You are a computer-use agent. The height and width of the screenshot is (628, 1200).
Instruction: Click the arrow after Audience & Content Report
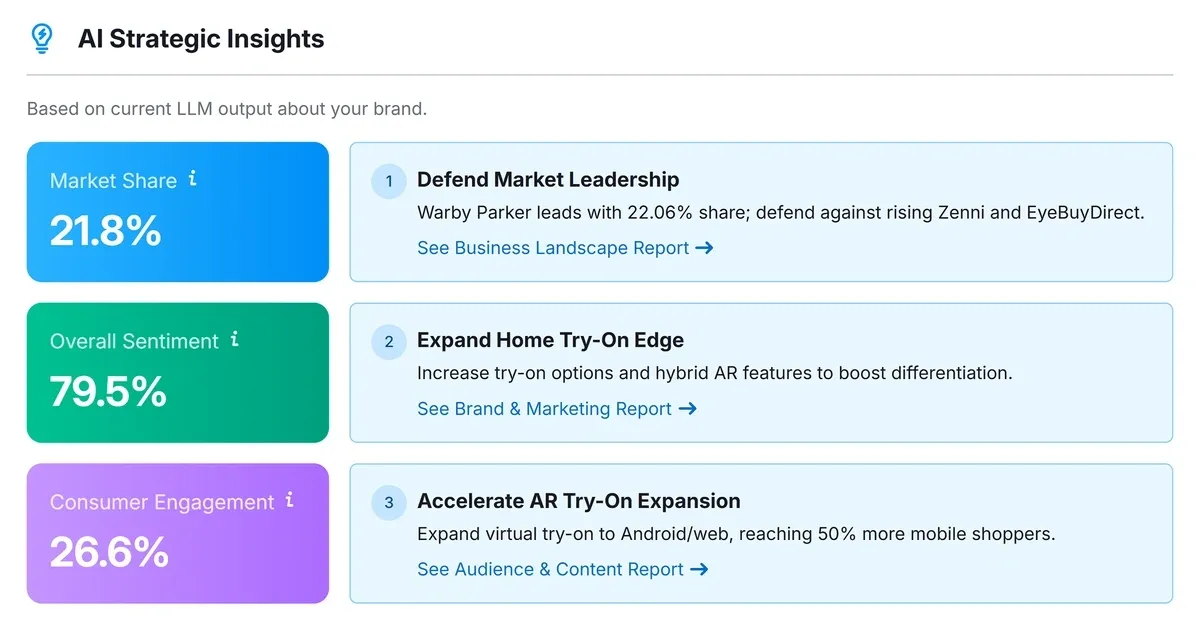click(699, 569)
